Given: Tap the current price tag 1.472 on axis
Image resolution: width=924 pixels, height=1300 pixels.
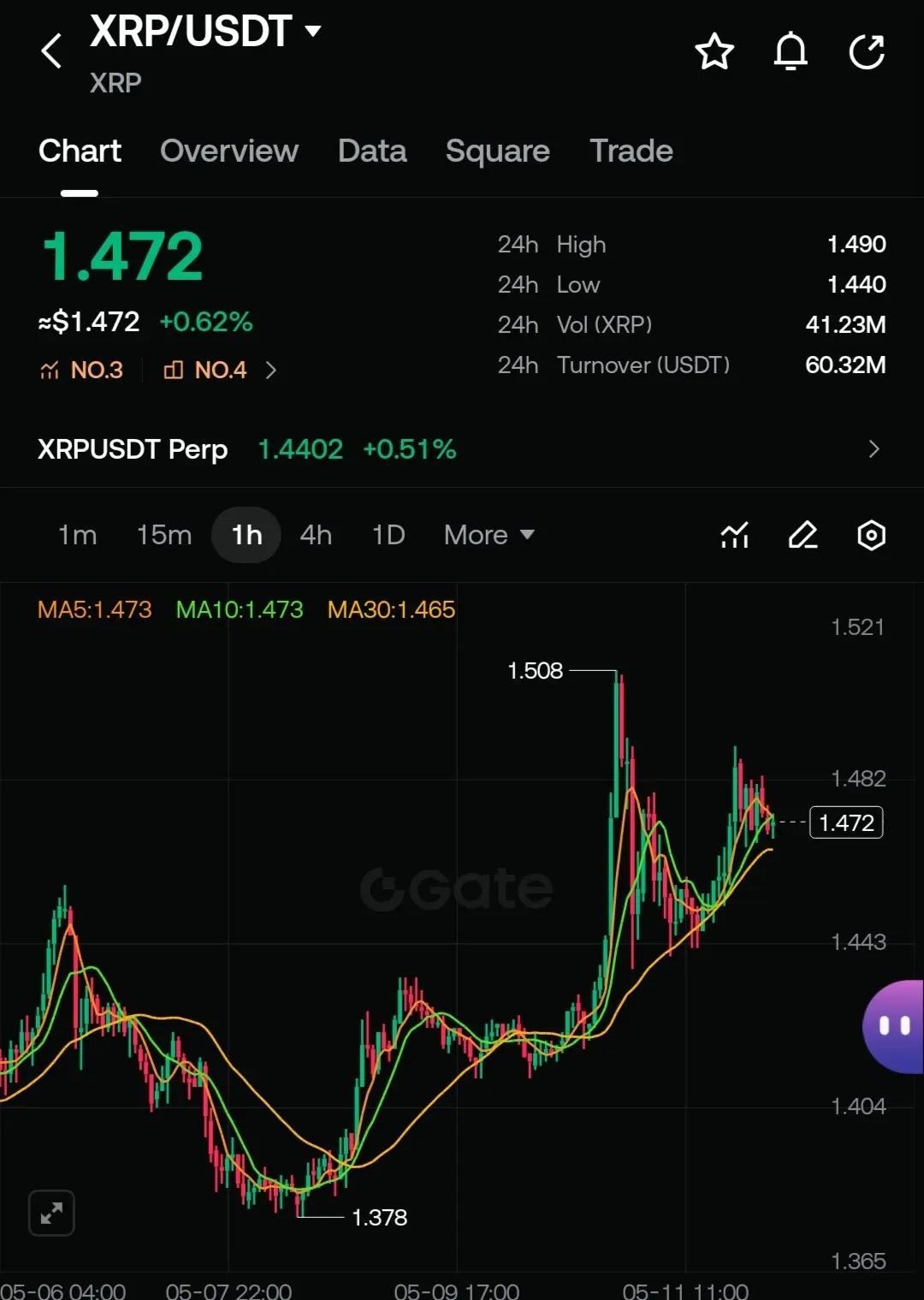Looking at the screenshot, I should tap(846, 822).
